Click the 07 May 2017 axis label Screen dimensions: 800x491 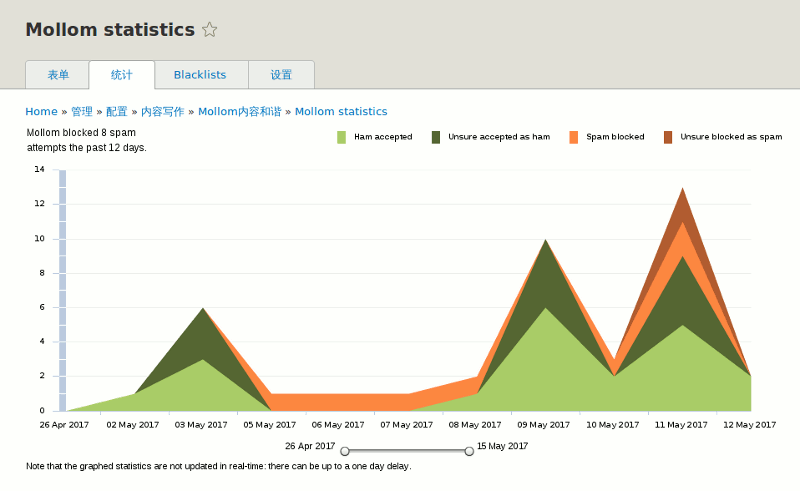pos(407,425)
